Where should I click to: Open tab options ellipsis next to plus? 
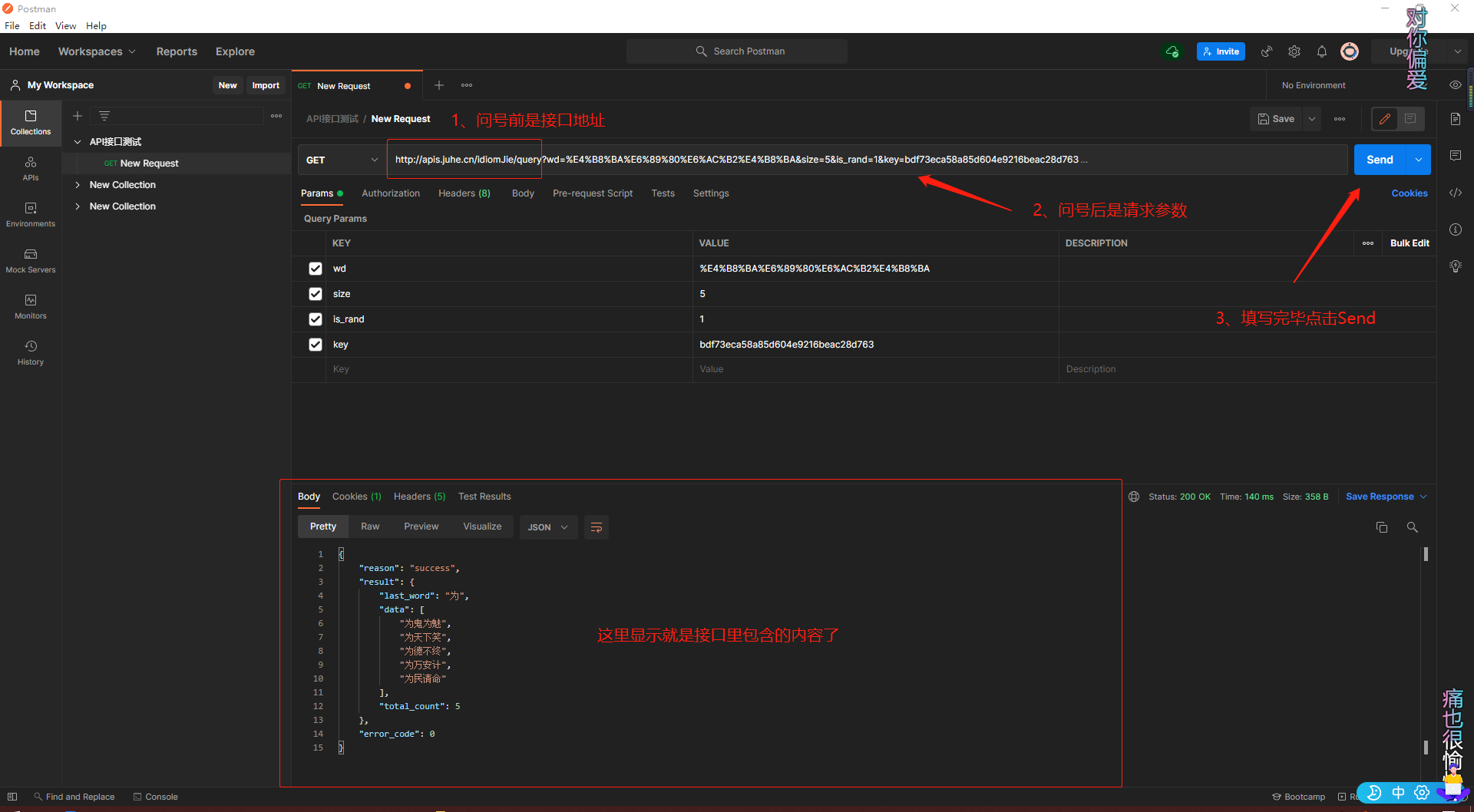pos(467,85)
